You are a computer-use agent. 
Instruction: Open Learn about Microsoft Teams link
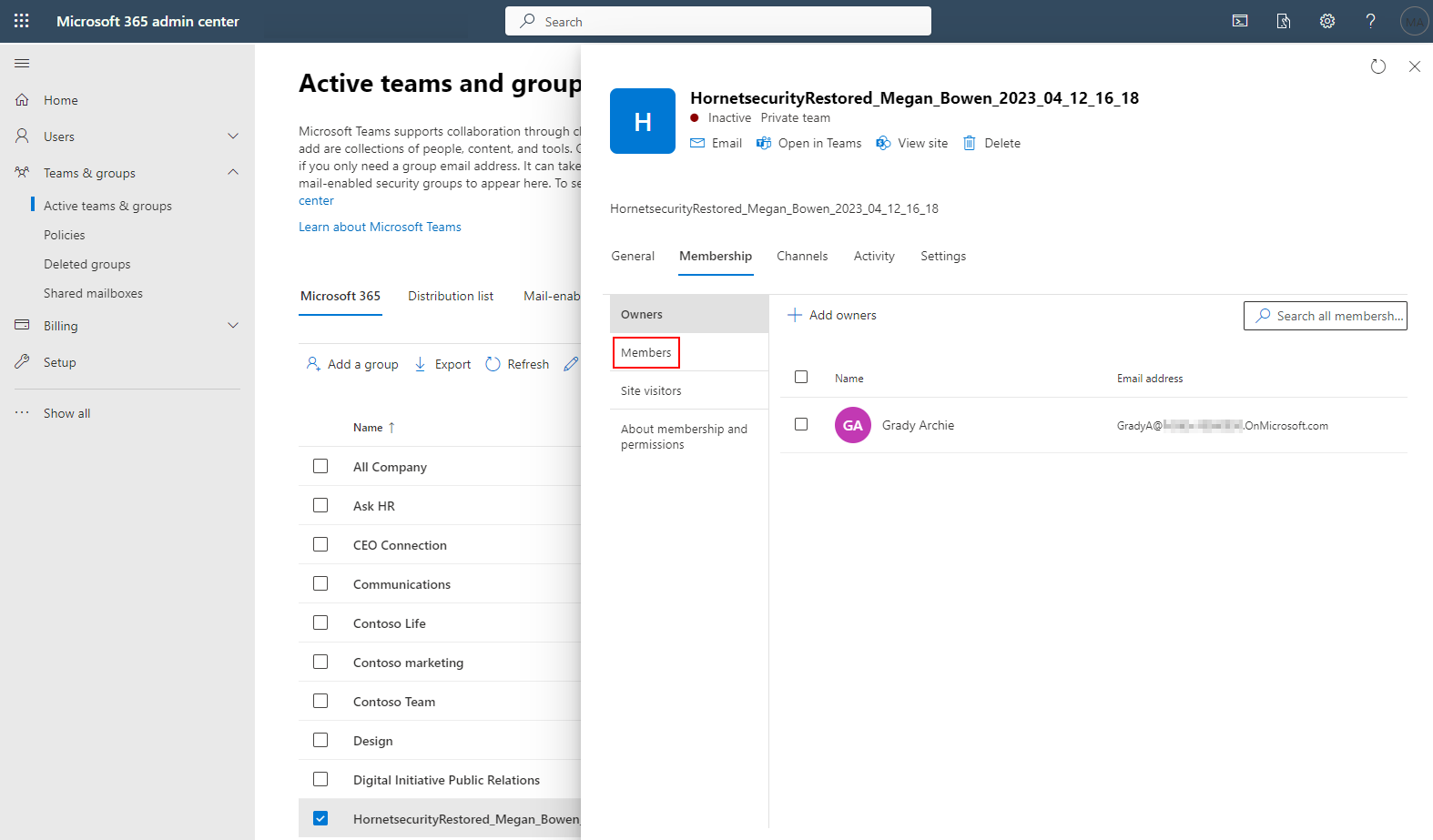point(380,227)
